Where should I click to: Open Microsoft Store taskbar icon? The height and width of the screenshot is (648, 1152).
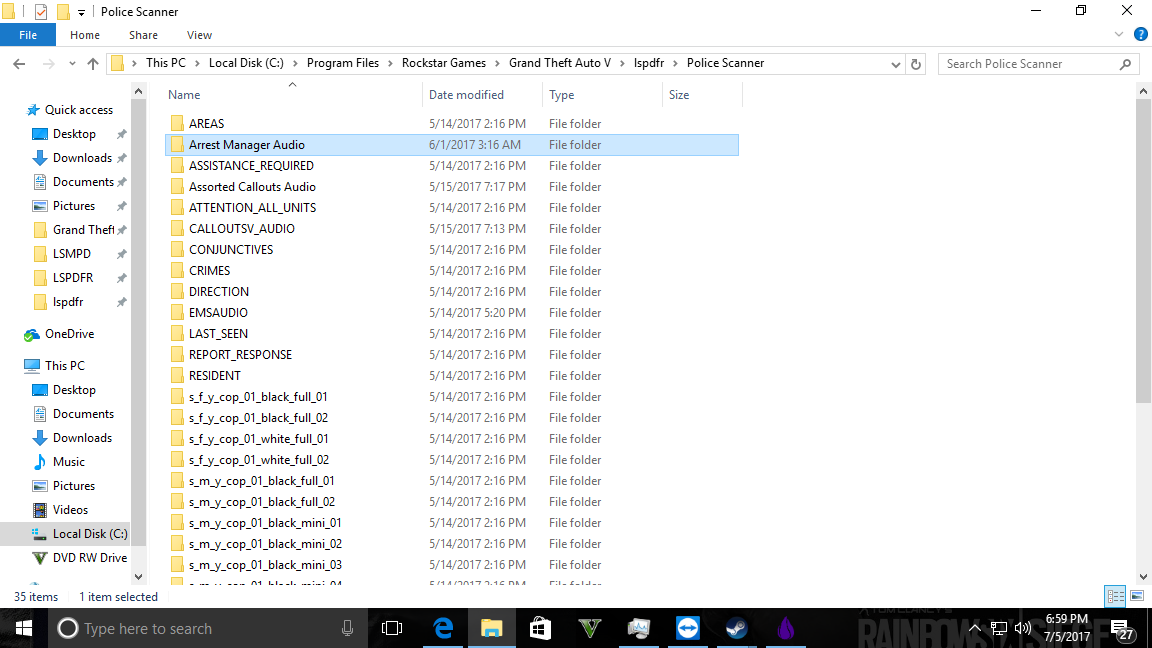point(540,628)
